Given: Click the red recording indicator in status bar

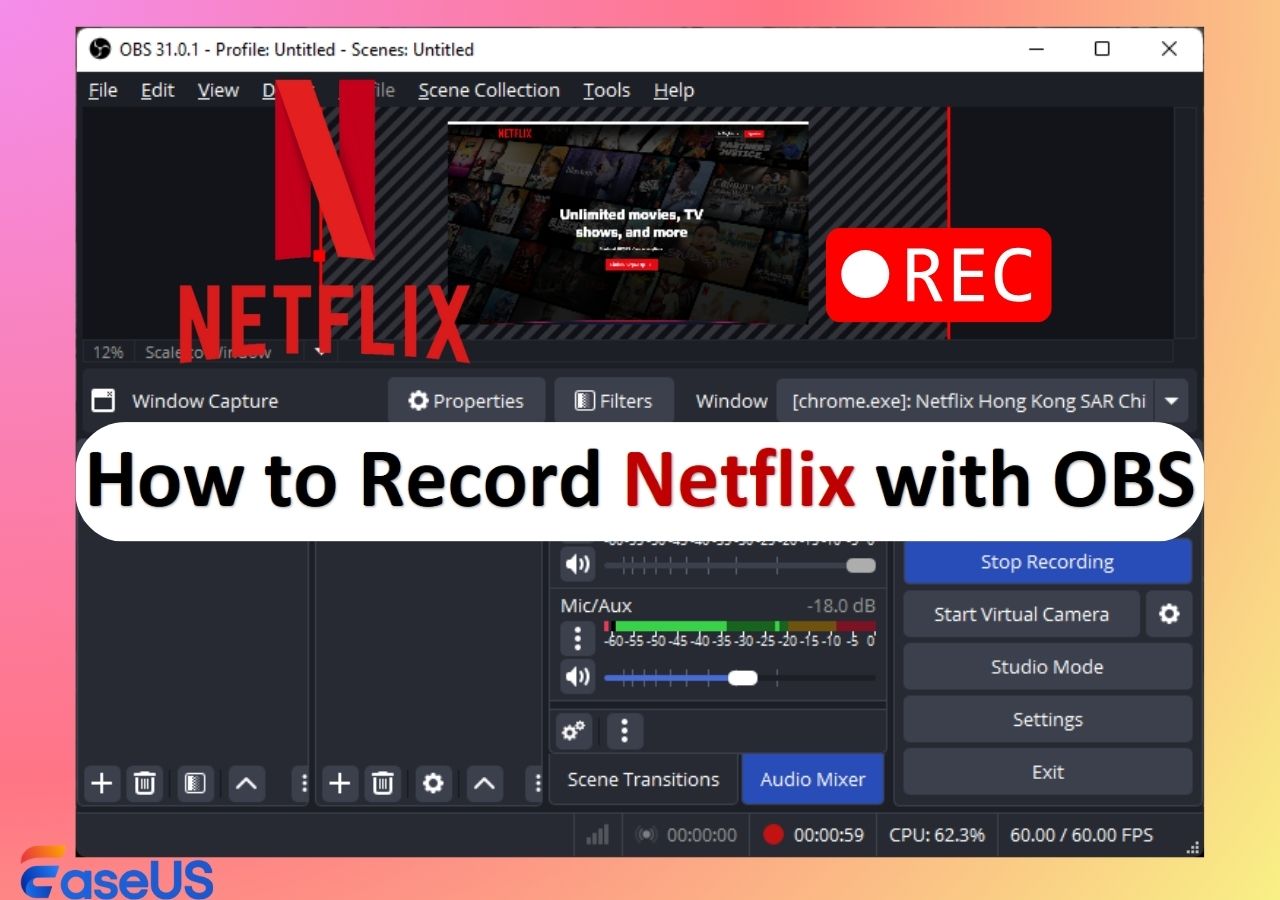Looking at the screenshot, I should point(773,834).
